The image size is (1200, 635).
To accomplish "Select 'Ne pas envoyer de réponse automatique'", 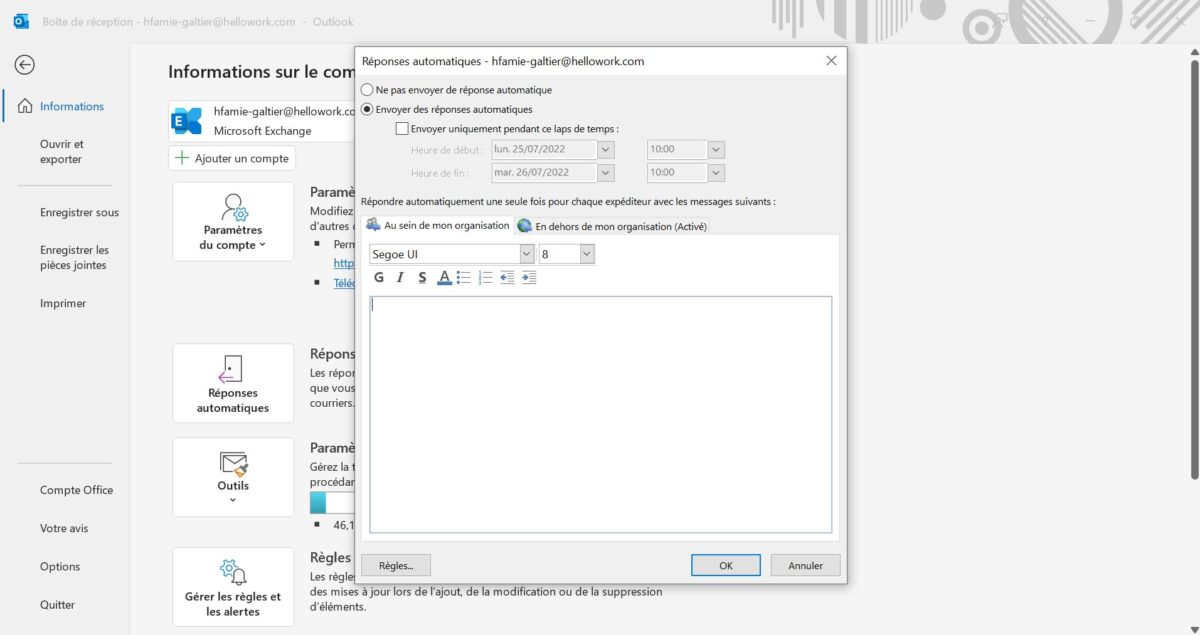I will (368, 89).
